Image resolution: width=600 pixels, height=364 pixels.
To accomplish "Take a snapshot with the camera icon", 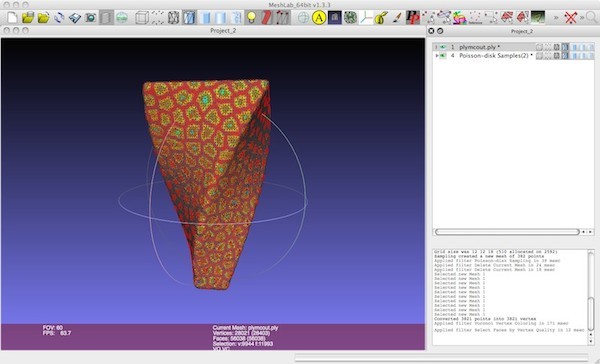I will 90,18.
